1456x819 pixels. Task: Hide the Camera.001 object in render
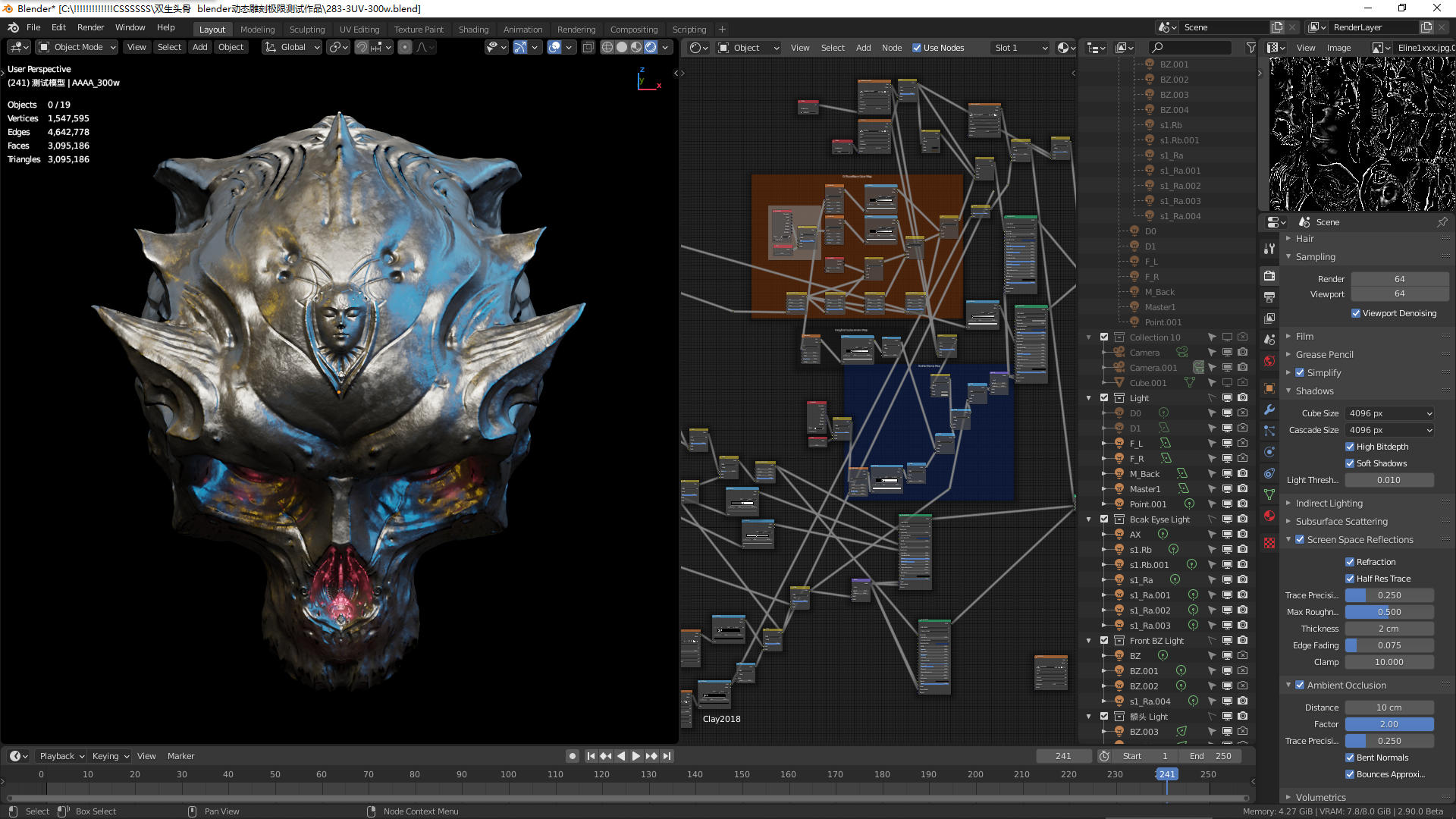[x=1241, y=367]
